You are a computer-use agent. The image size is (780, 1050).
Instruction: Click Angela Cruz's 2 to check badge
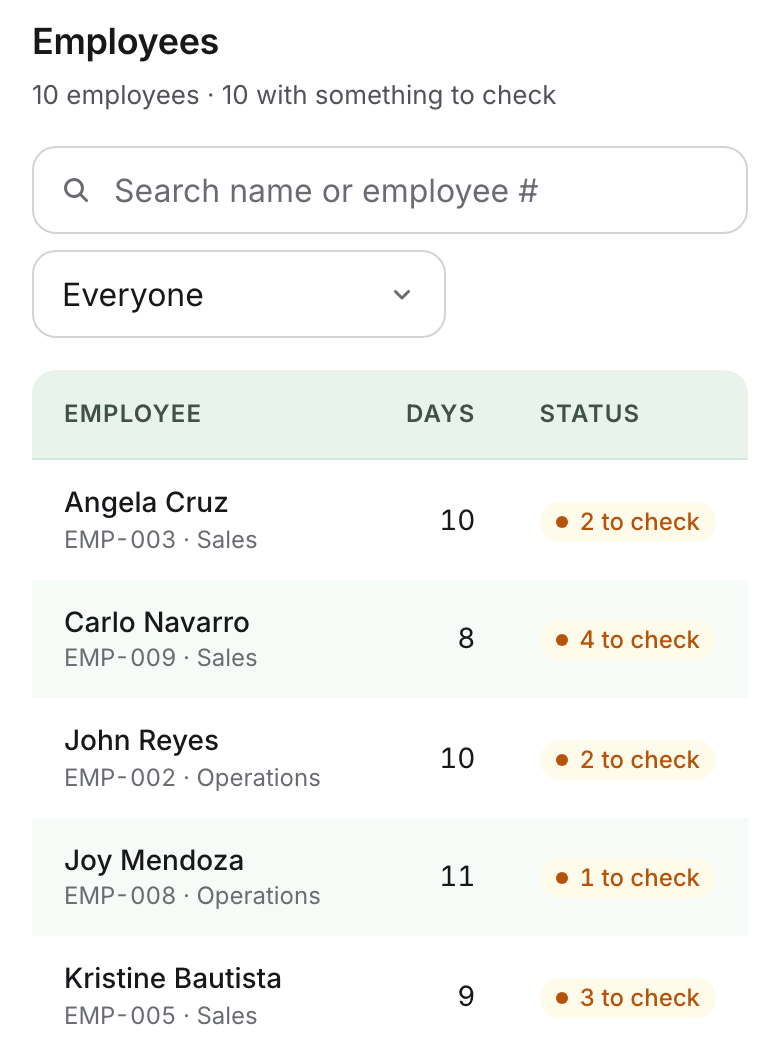point(627,522)
